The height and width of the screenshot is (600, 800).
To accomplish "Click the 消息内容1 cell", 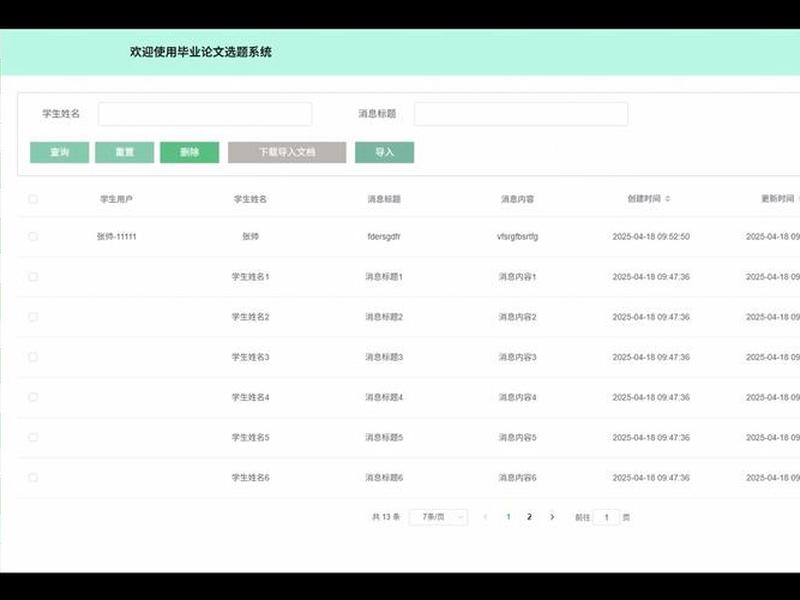I will coord(517,277).
